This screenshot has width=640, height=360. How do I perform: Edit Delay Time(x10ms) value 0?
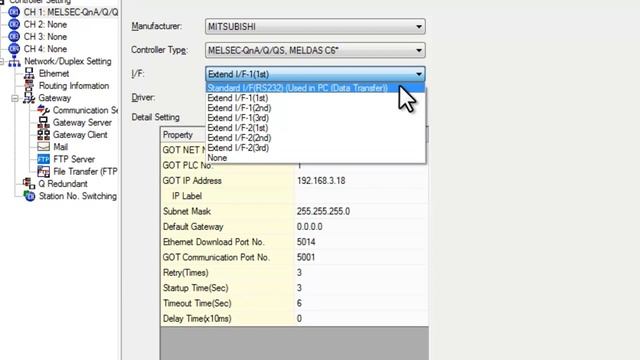tap(361, 318)
